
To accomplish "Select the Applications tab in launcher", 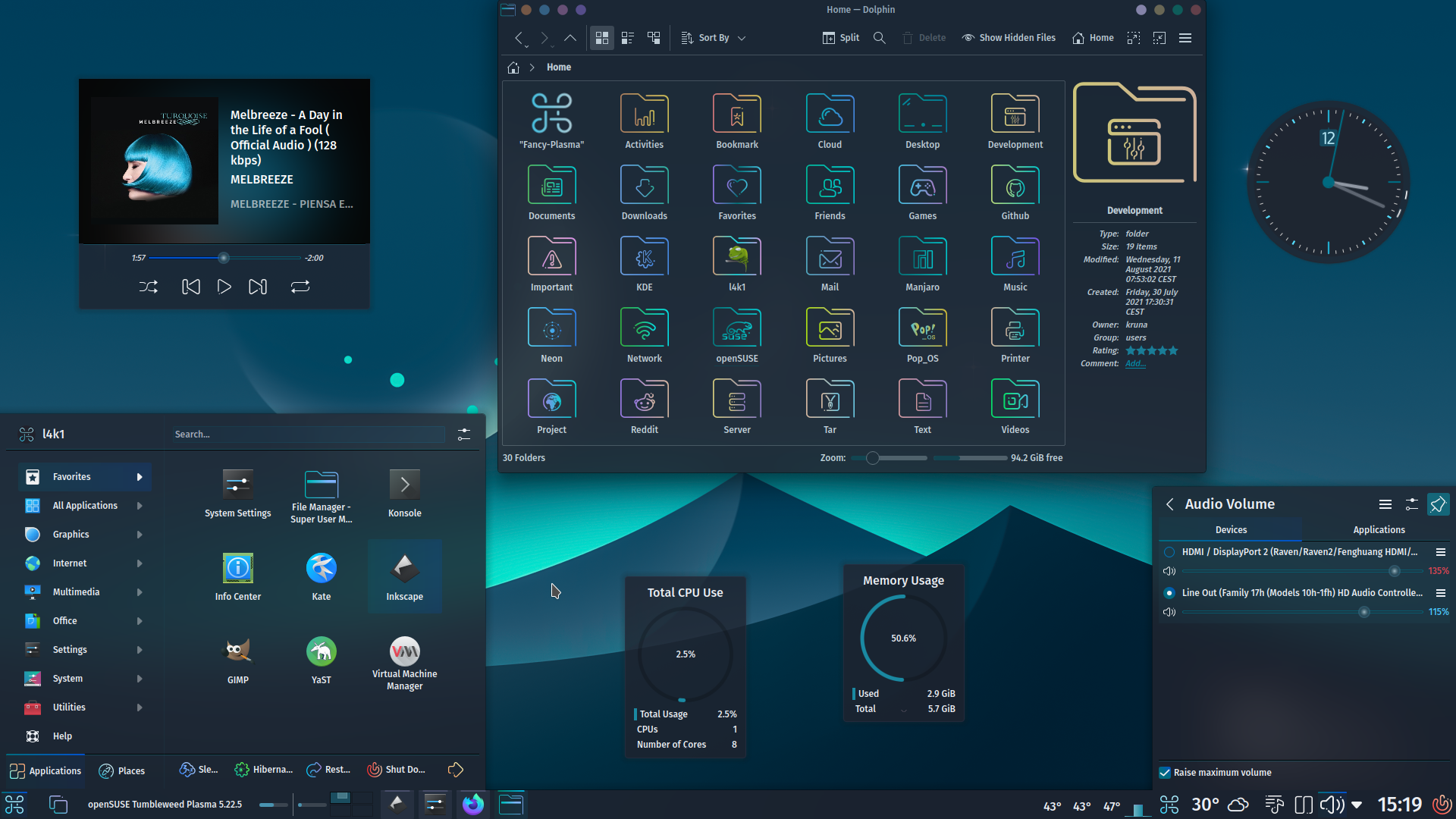I will click(x=45, y=771).
